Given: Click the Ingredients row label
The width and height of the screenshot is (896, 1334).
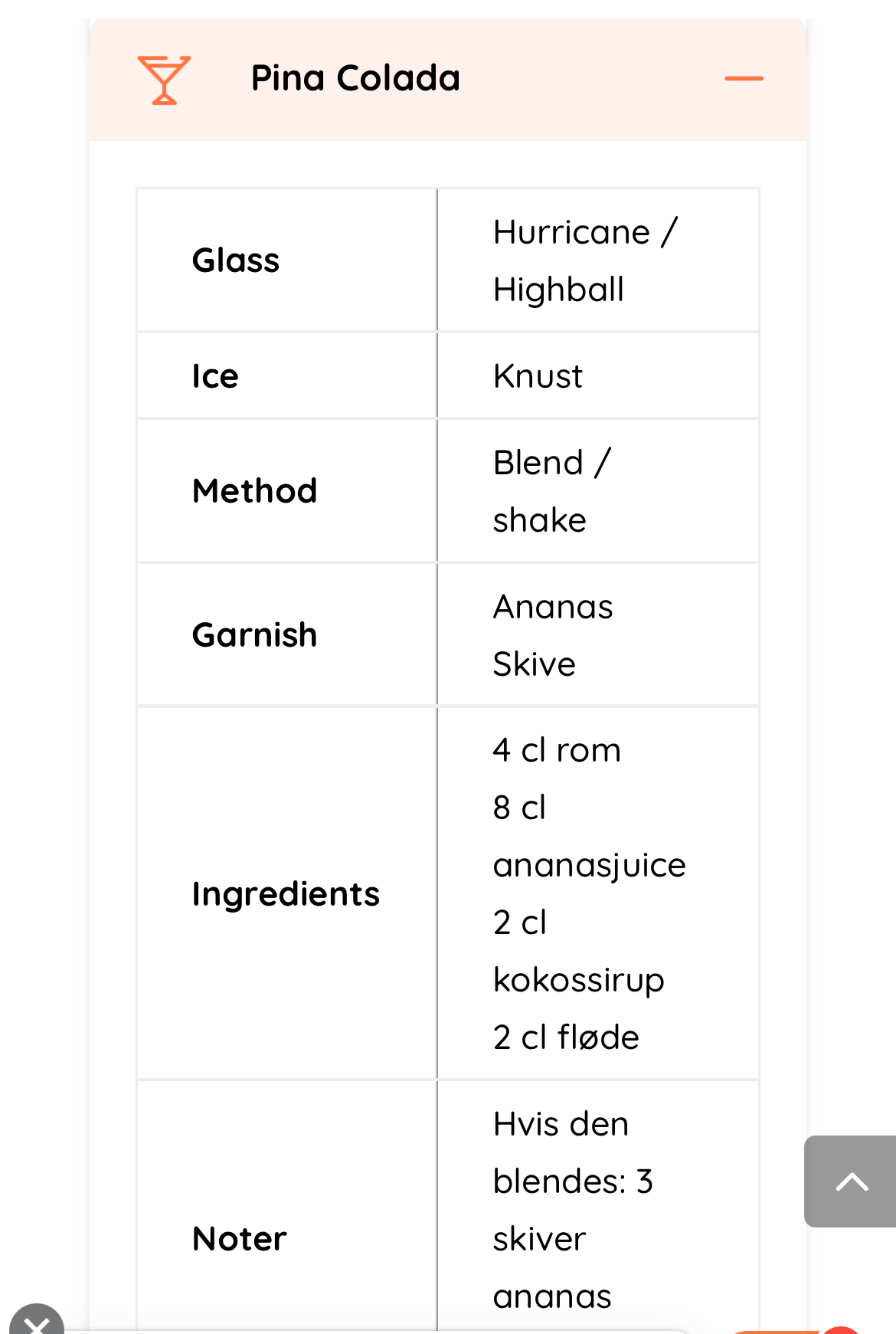Looking at the screenshot, I should pyautogui.click(x=286, y=894).
